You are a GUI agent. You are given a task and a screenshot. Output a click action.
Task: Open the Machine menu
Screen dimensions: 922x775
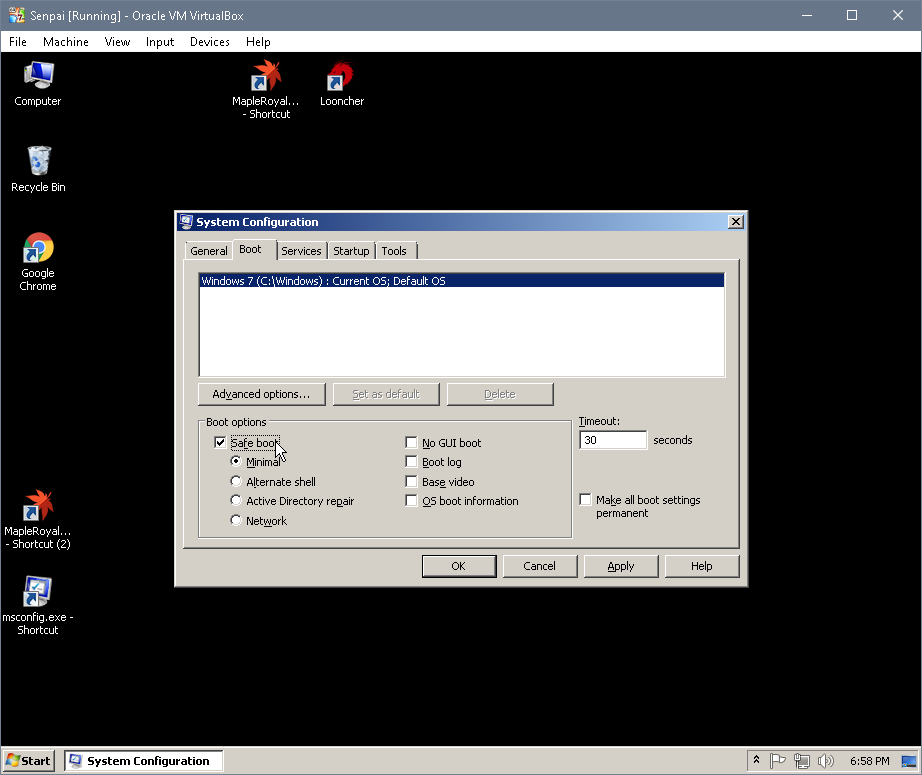(66, 42)
